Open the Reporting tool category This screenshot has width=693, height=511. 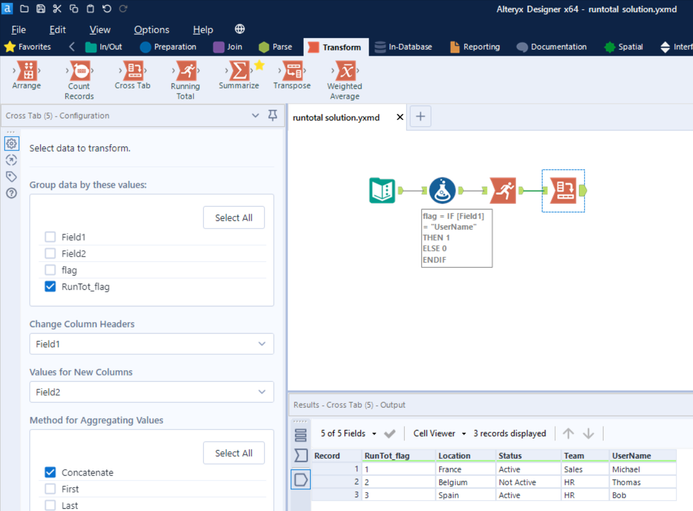tap(475, 47)
